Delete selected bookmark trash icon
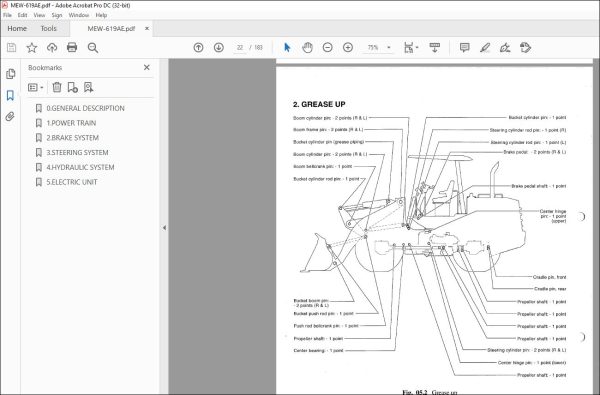Viewport: 600px width, 395px height. (x=57, y=87)
